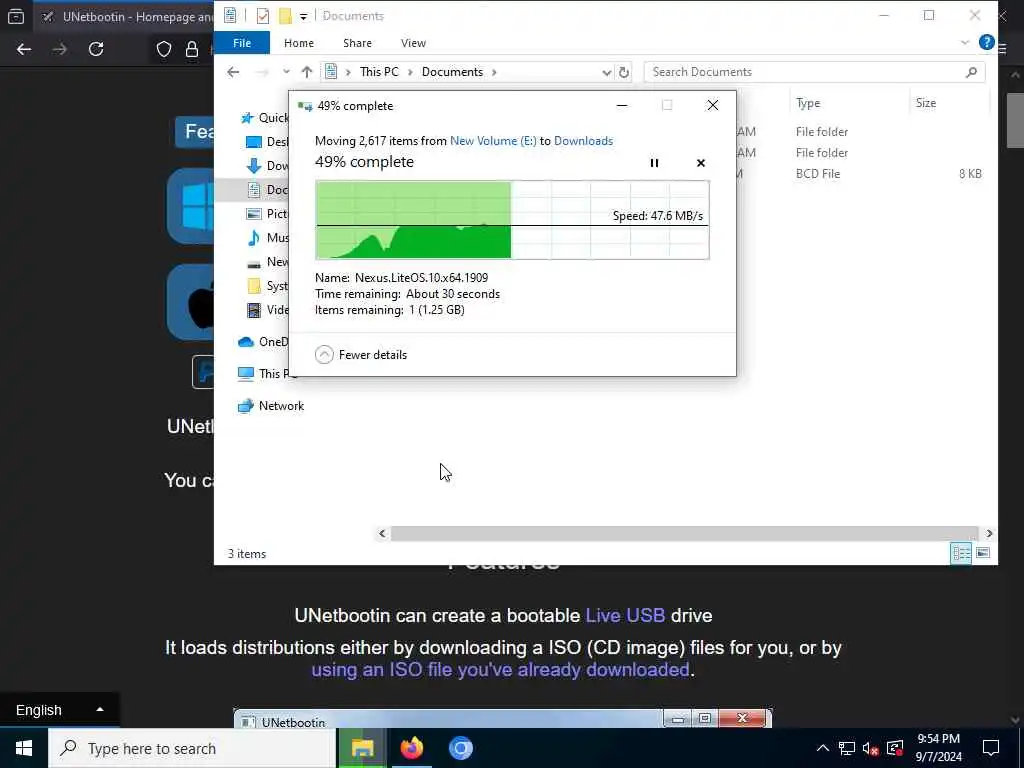
Task: Open Explorer help question mark
Action: coord(986,42)
